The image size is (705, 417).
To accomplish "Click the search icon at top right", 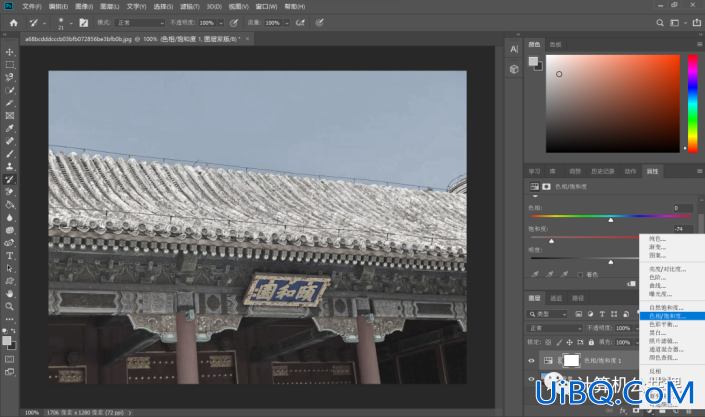I will pyautogui.click(x=660, y=22).
